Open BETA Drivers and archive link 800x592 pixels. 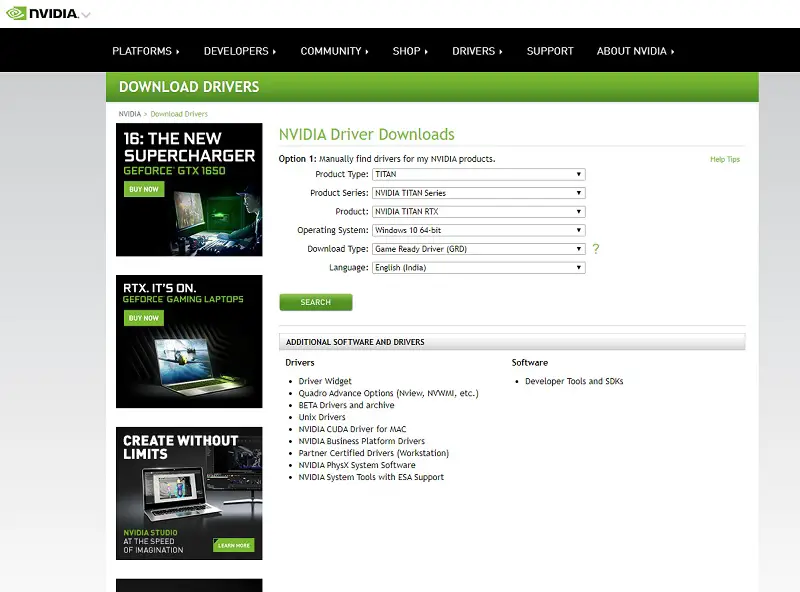click(x=346, y=405)
